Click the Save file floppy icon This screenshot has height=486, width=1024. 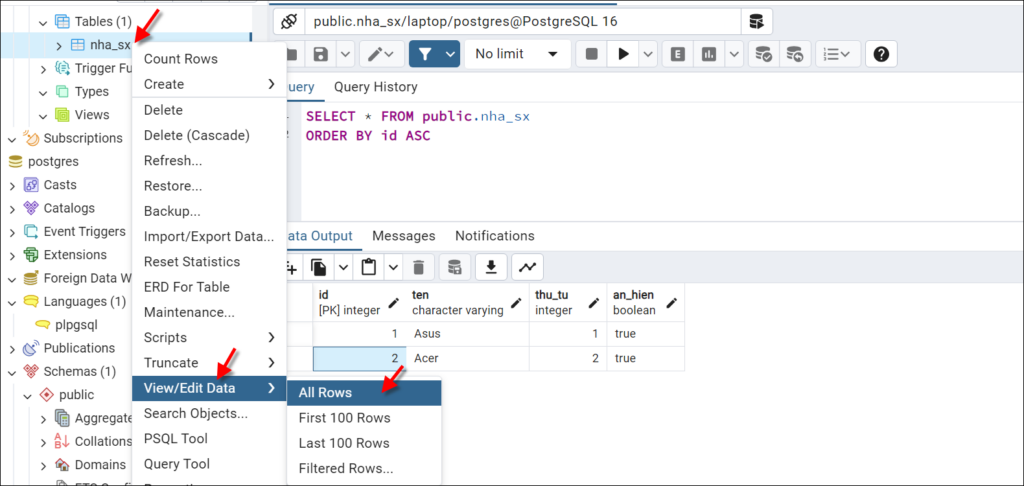pyautogui.click(x=321, y=54)
